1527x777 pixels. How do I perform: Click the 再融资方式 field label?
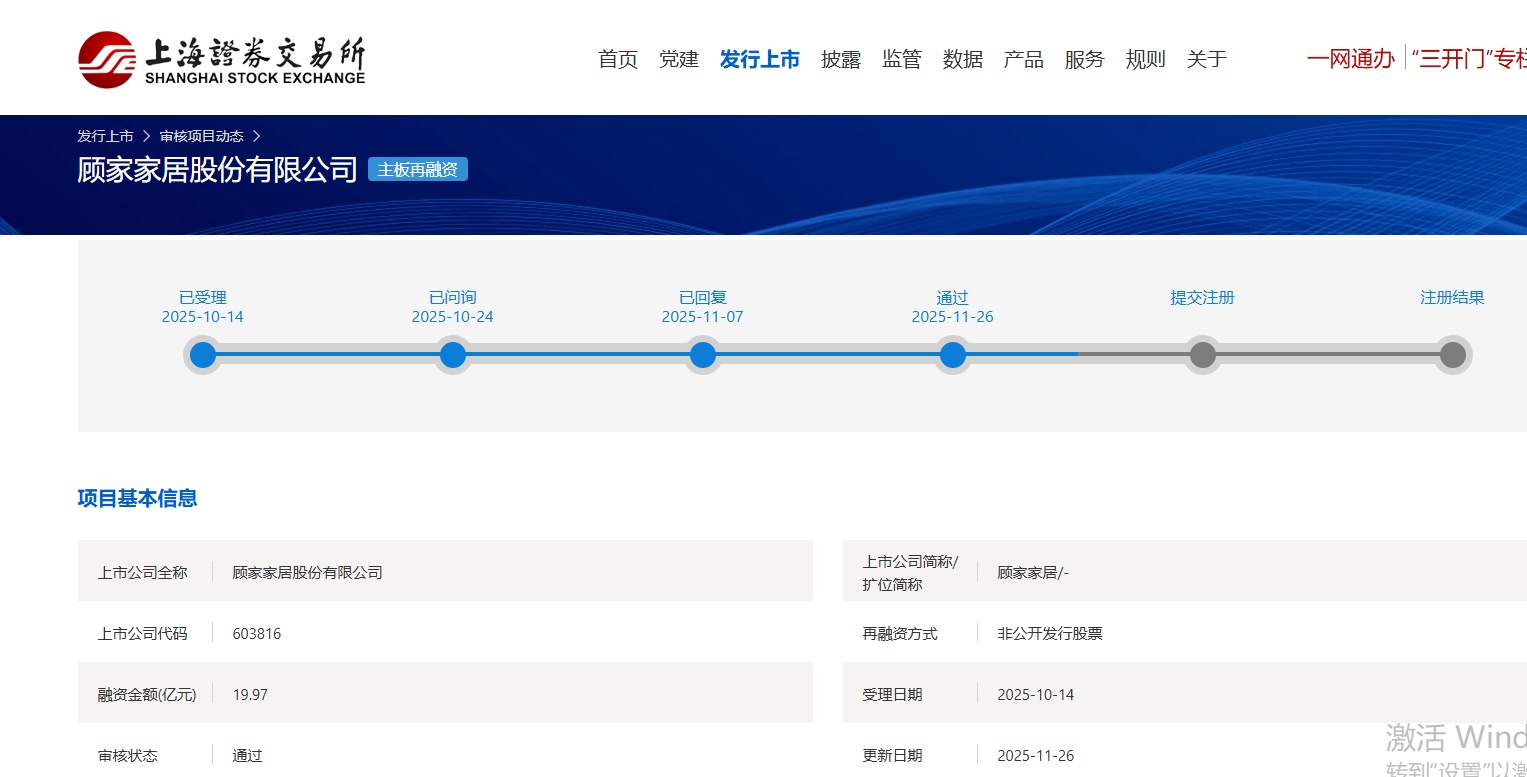[x=900, y=634]
